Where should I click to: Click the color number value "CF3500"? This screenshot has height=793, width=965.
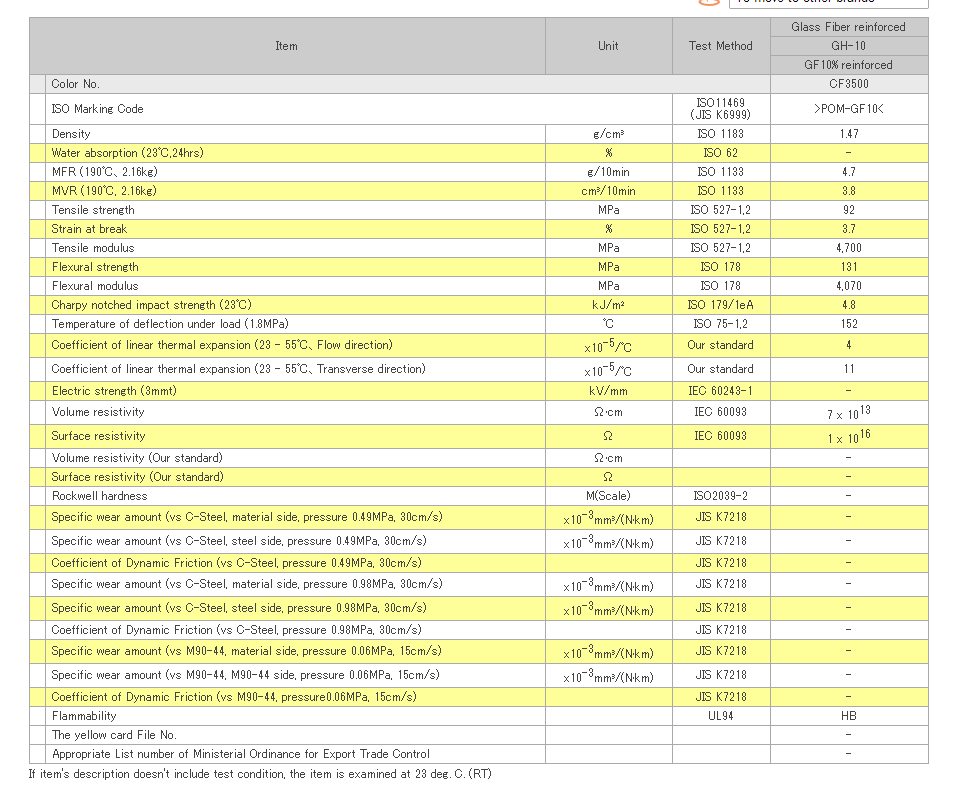coord(849,84)
